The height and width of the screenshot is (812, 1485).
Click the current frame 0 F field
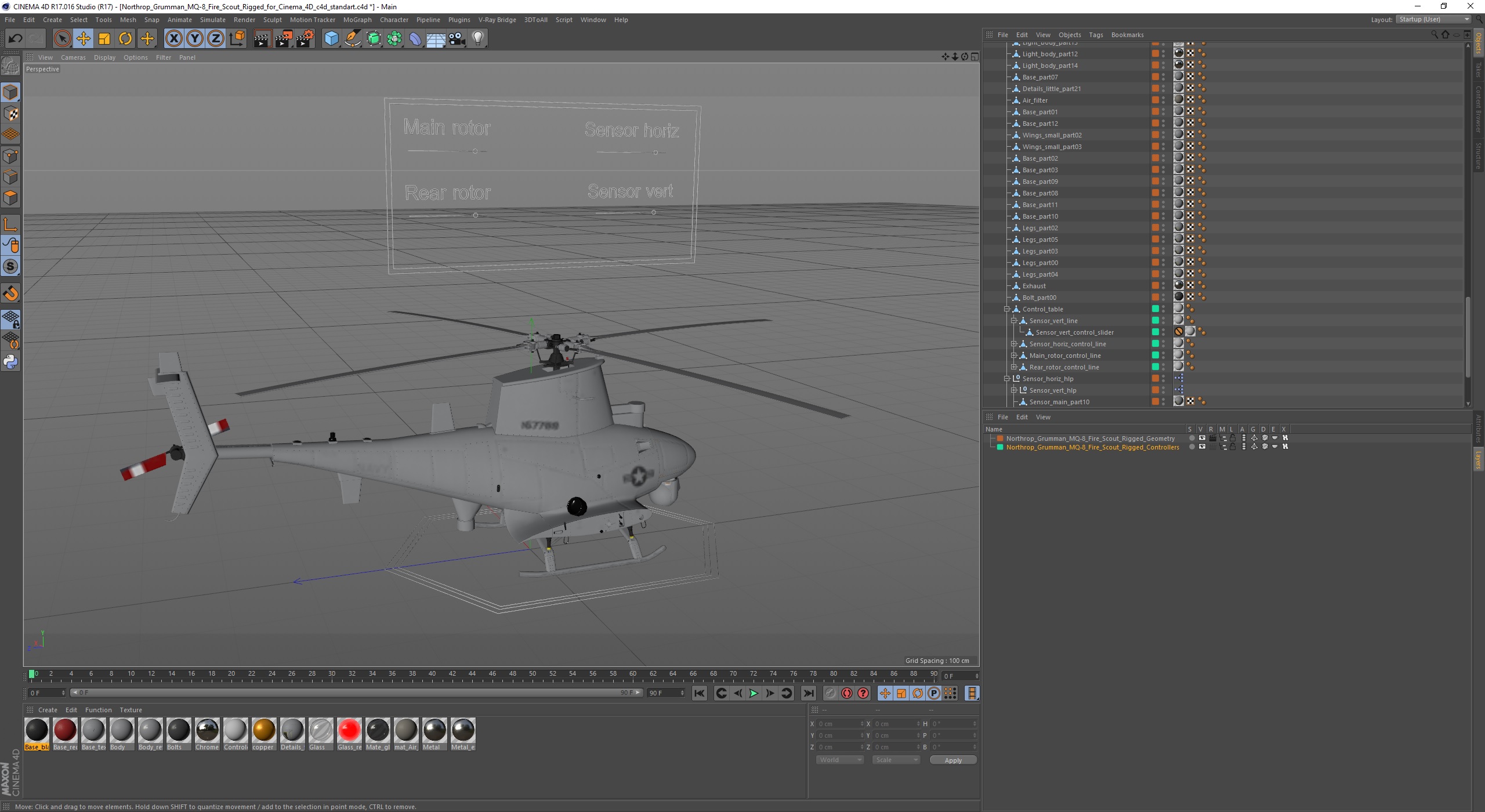click(960, 676)
